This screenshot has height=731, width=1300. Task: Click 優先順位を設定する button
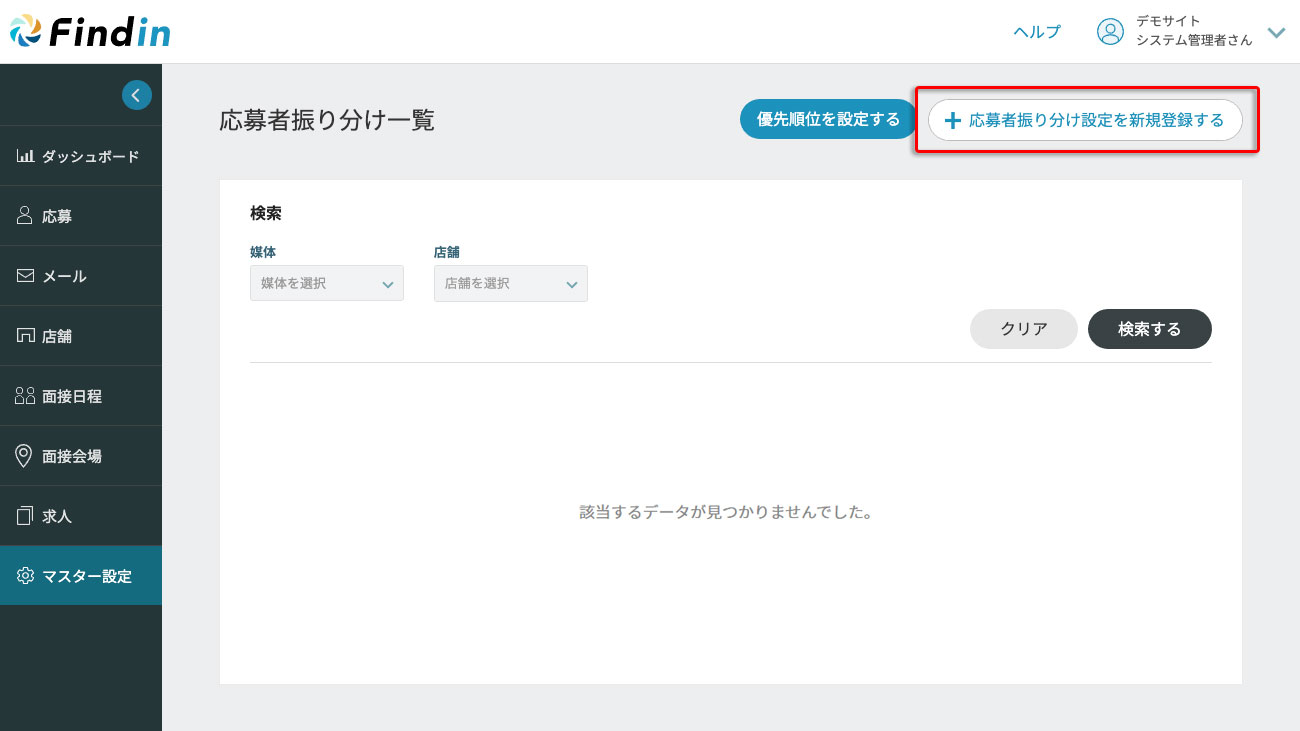tap(828, 120)
